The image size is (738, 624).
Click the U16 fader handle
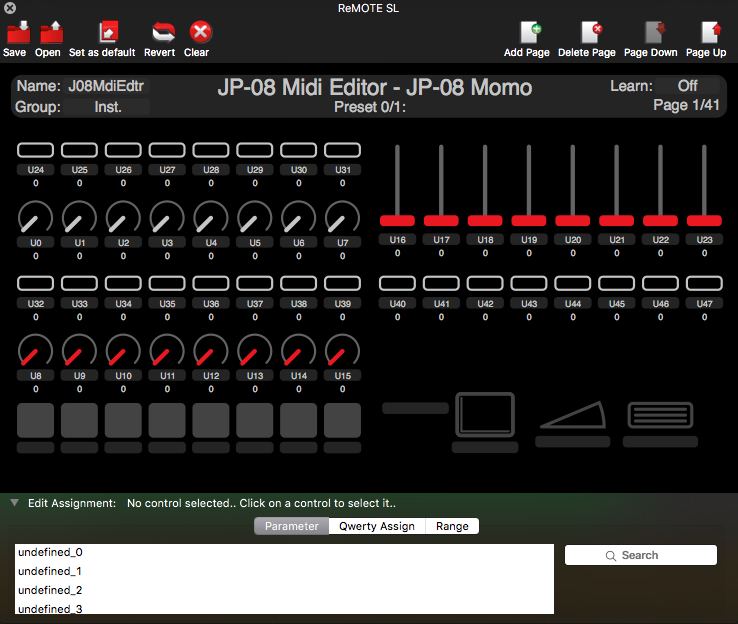click(x=397, y=220)
